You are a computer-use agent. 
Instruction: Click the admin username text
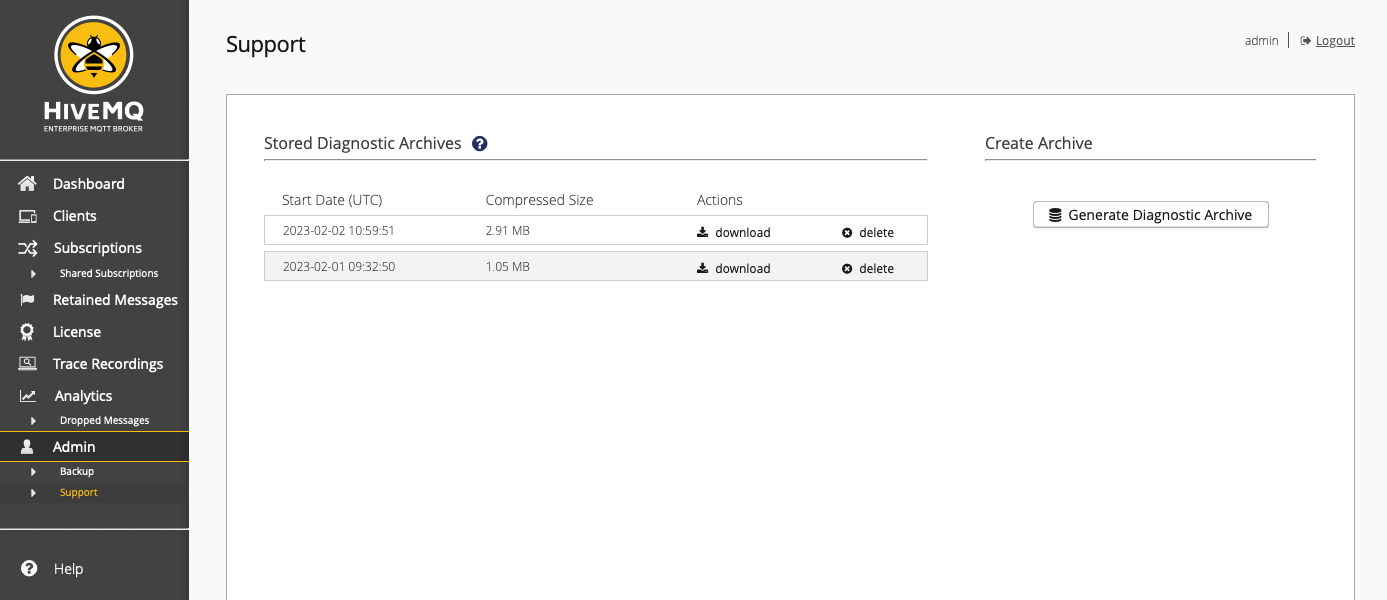1262,41
